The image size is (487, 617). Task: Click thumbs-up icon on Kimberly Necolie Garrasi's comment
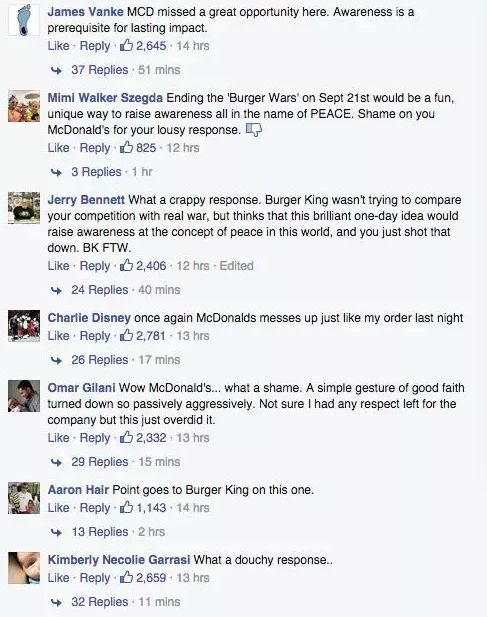point(126,577)
